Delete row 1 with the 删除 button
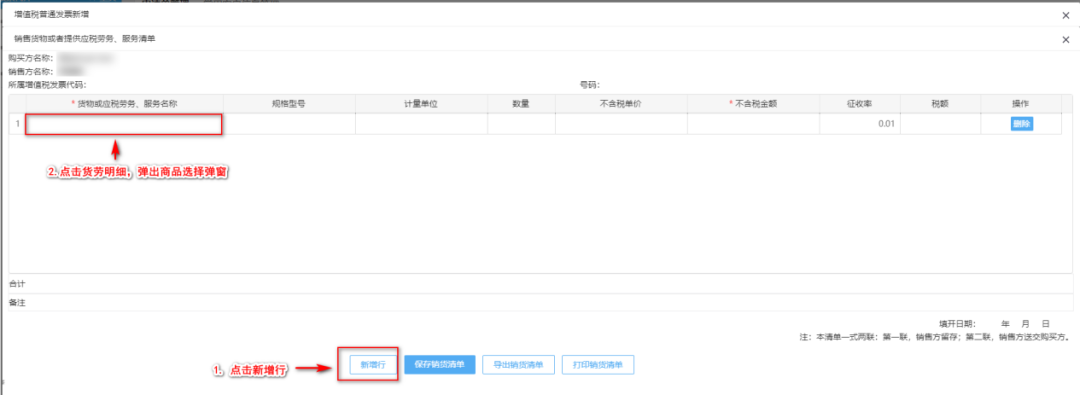The width and height of the screenshot is (1080, 395). [x=1021, y=124]
